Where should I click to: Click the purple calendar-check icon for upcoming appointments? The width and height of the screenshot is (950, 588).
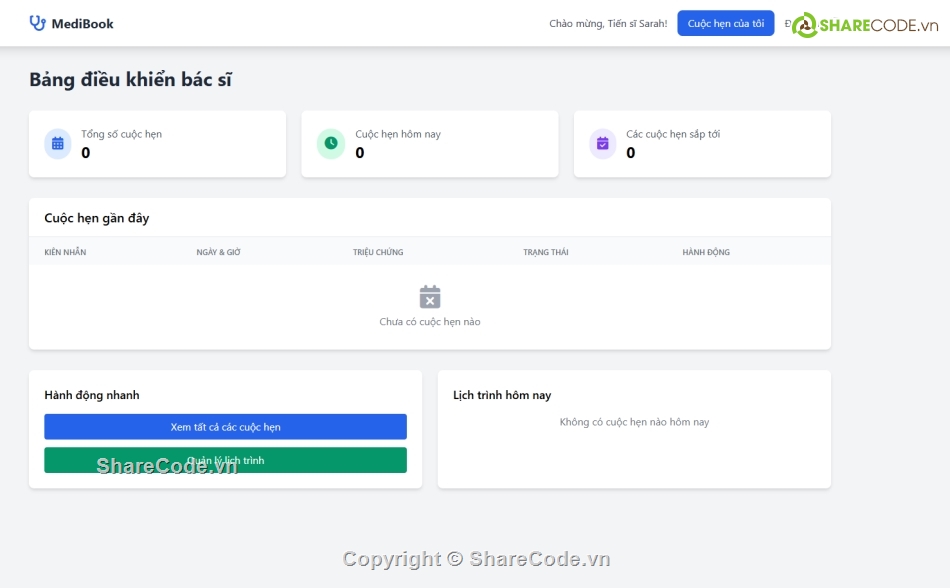(x=602, y=144)
